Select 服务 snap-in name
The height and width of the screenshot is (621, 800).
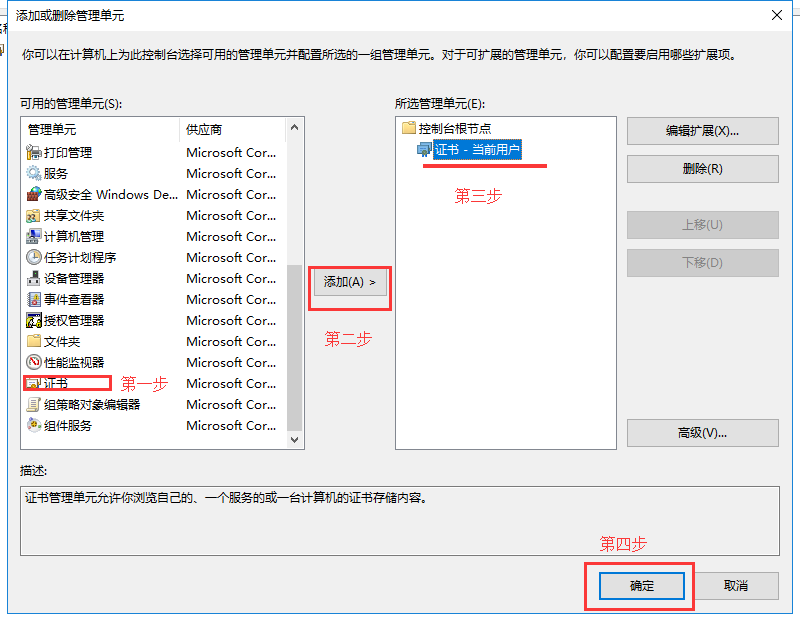pos(56,173)
